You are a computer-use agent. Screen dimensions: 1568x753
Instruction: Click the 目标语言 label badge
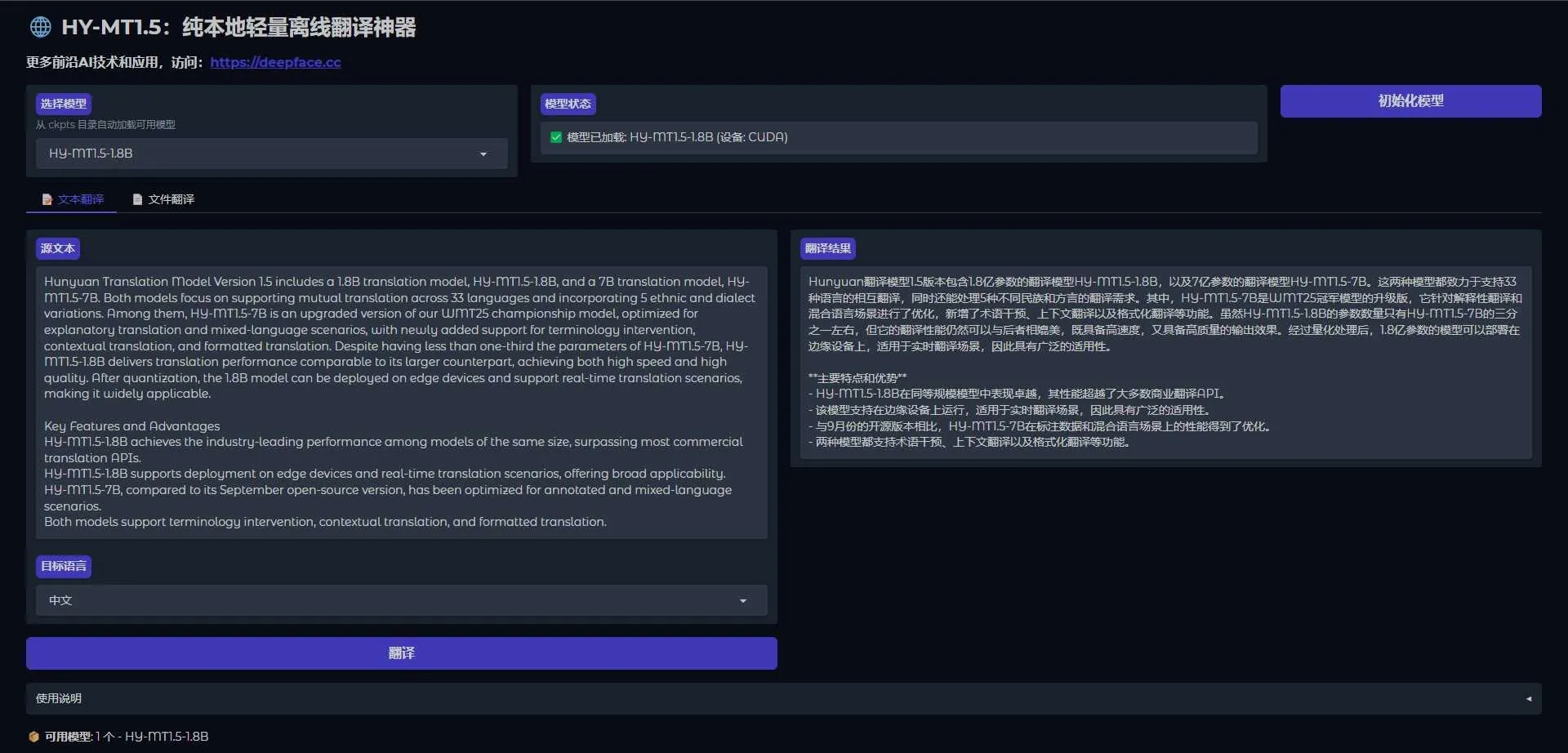(x=63, y=566)
